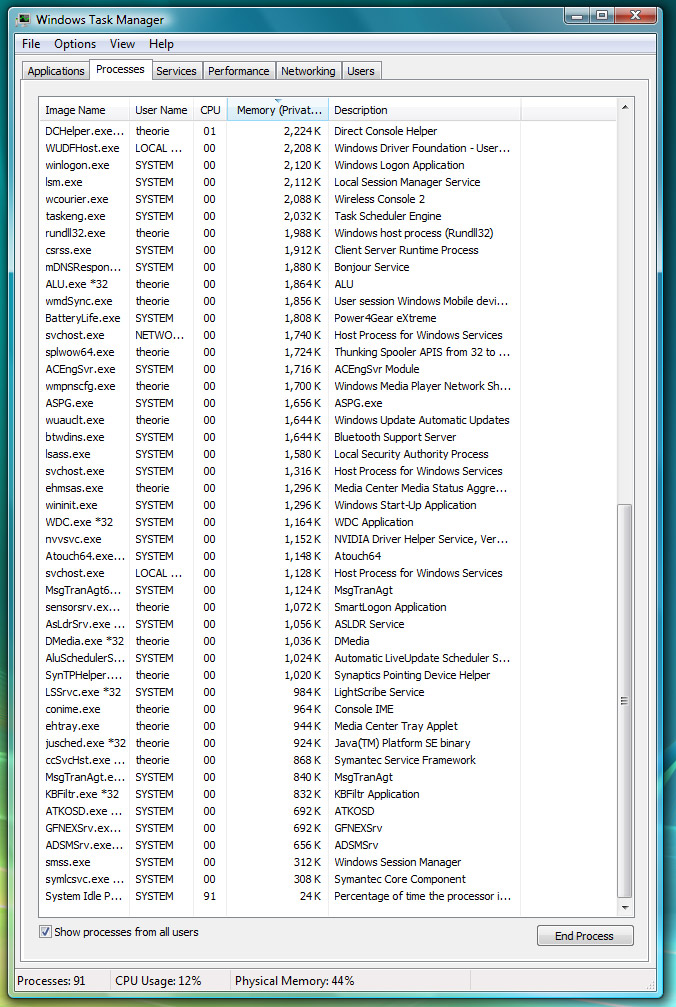This screenshot has width=676, height=1007.
Task: Sort by User Name column header
Action: (161, 110)
